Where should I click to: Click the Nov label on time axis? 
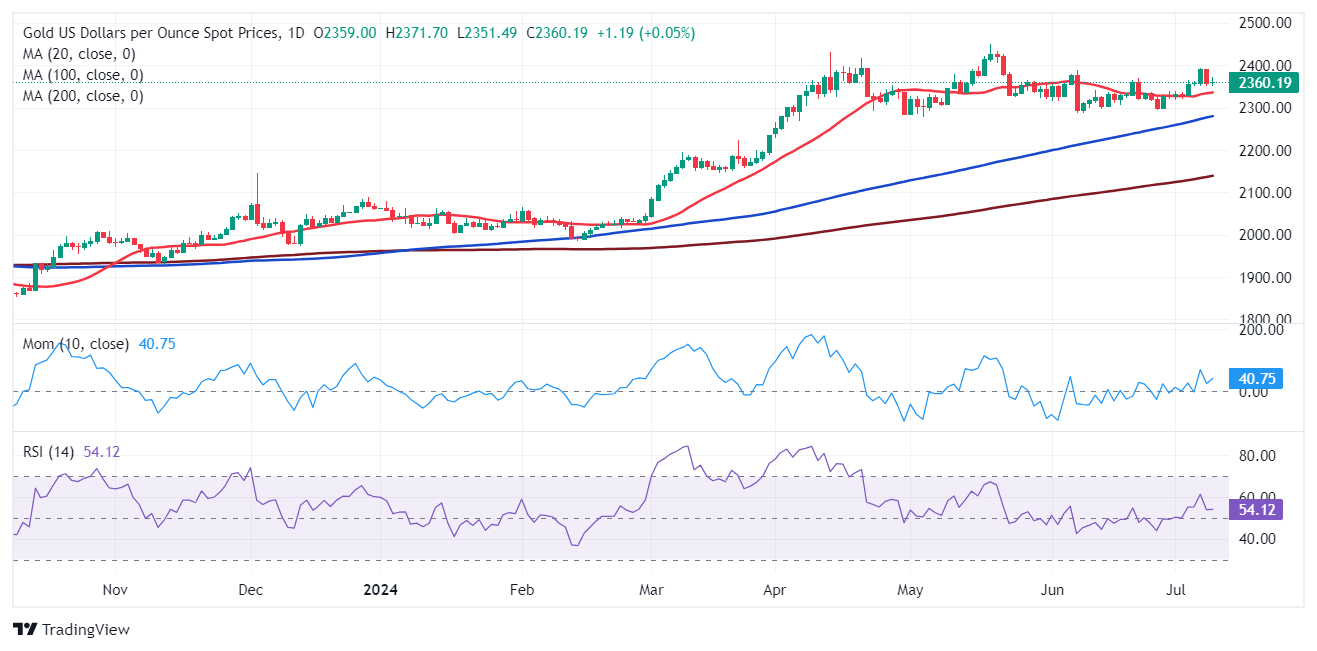(115, 590)
